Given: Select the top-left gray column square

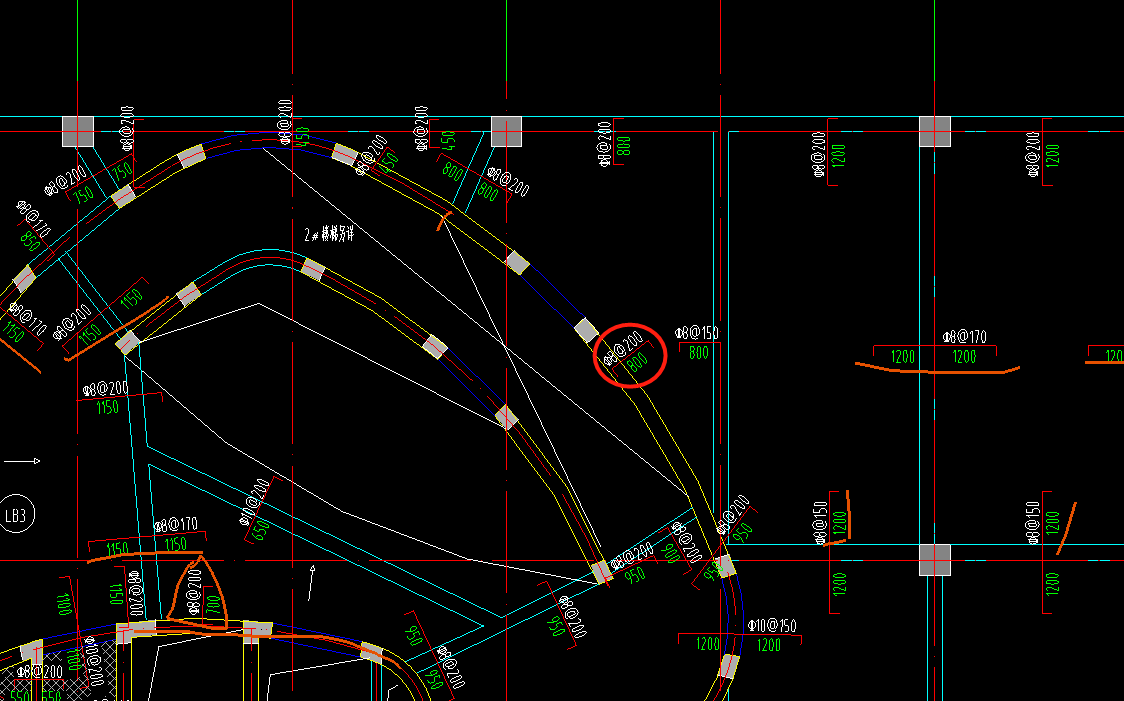Looking at the screenshot, I should pyautogui.click(x=77, y=132).
